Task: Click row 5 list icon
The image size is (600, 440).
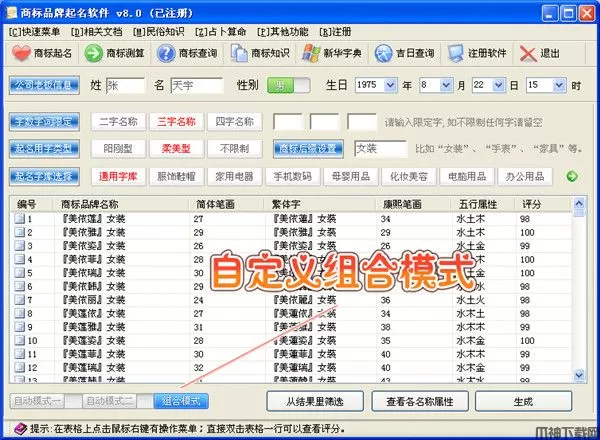Action: point(20,273)
